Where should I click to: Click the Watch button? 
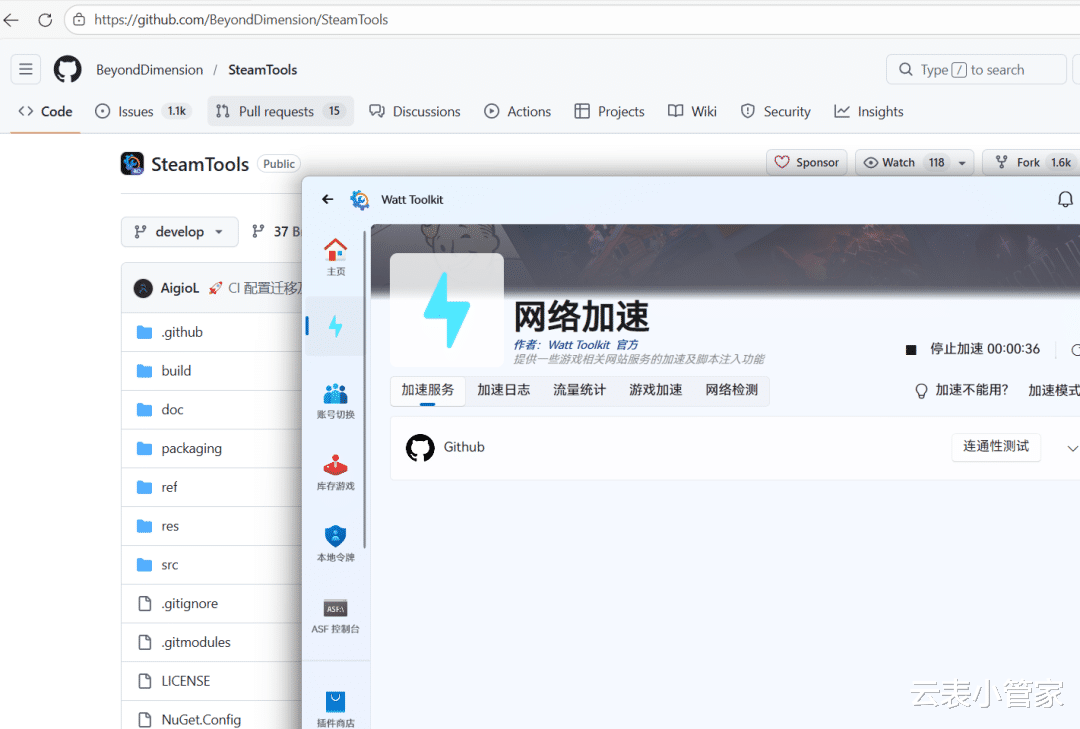[904, 163]
